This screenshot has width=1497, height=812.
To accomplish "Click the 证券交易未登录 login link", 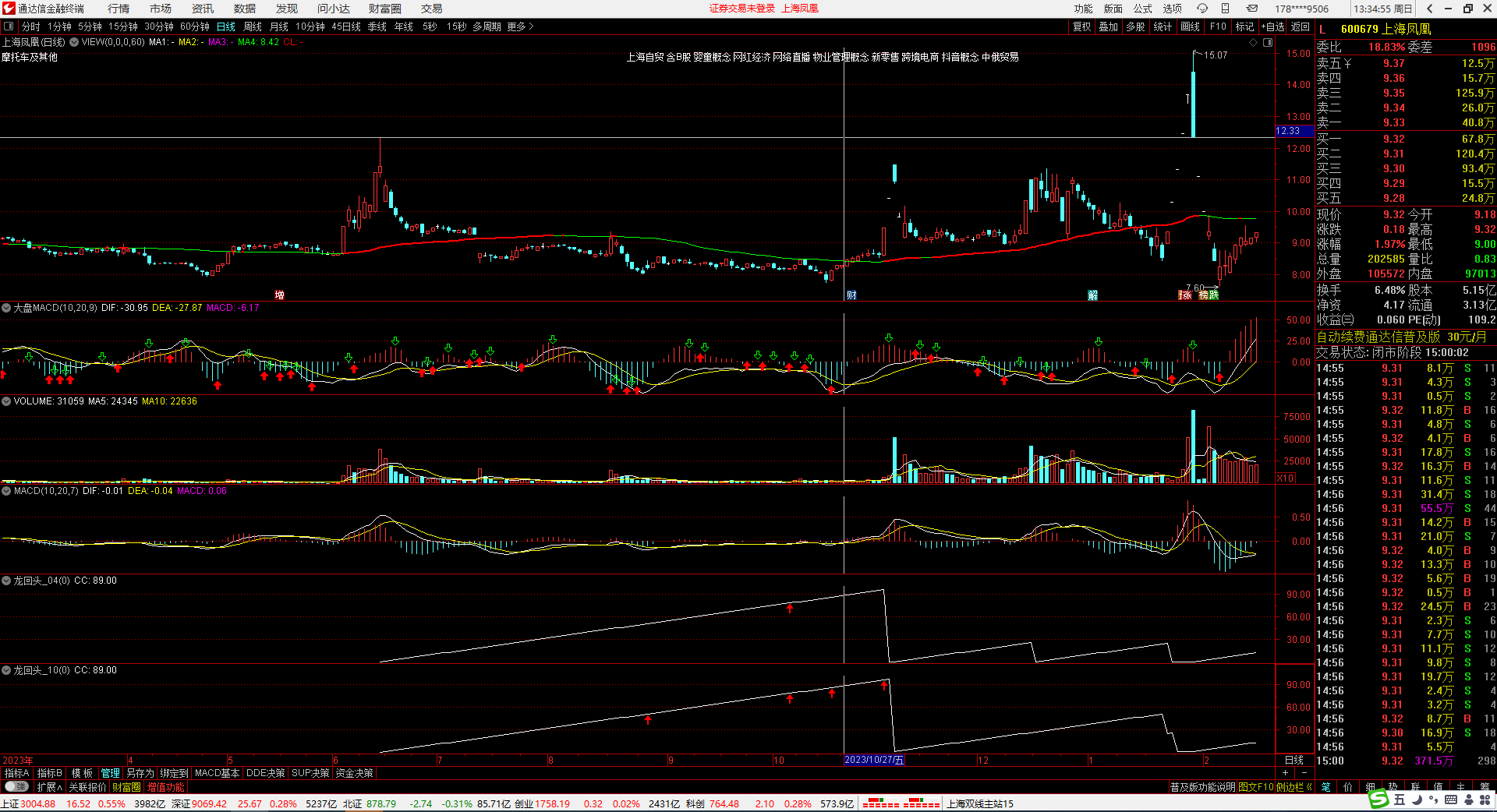I will point(742,9).
